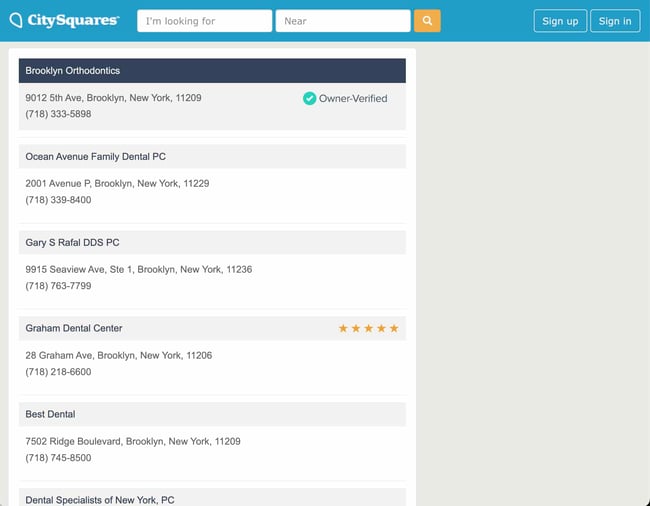
Task: Open Ocean Avenue Family Dental PC listing
Action: click(x=96, y=157)
